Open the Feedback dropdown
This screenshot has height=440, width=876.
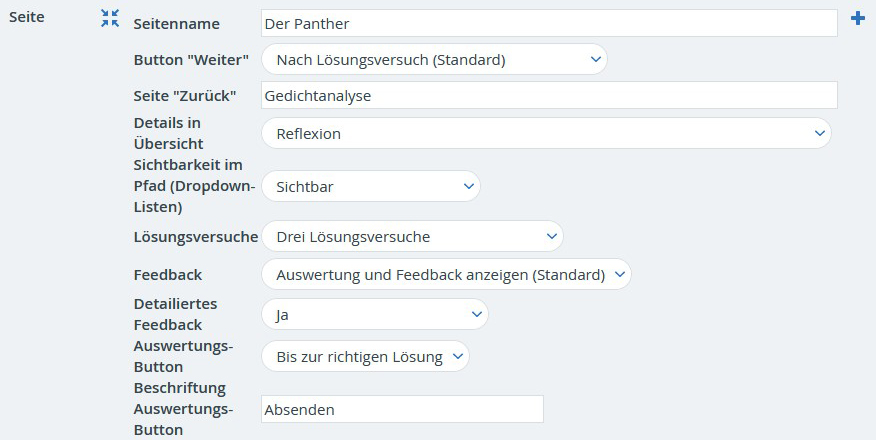coord(446,274)
